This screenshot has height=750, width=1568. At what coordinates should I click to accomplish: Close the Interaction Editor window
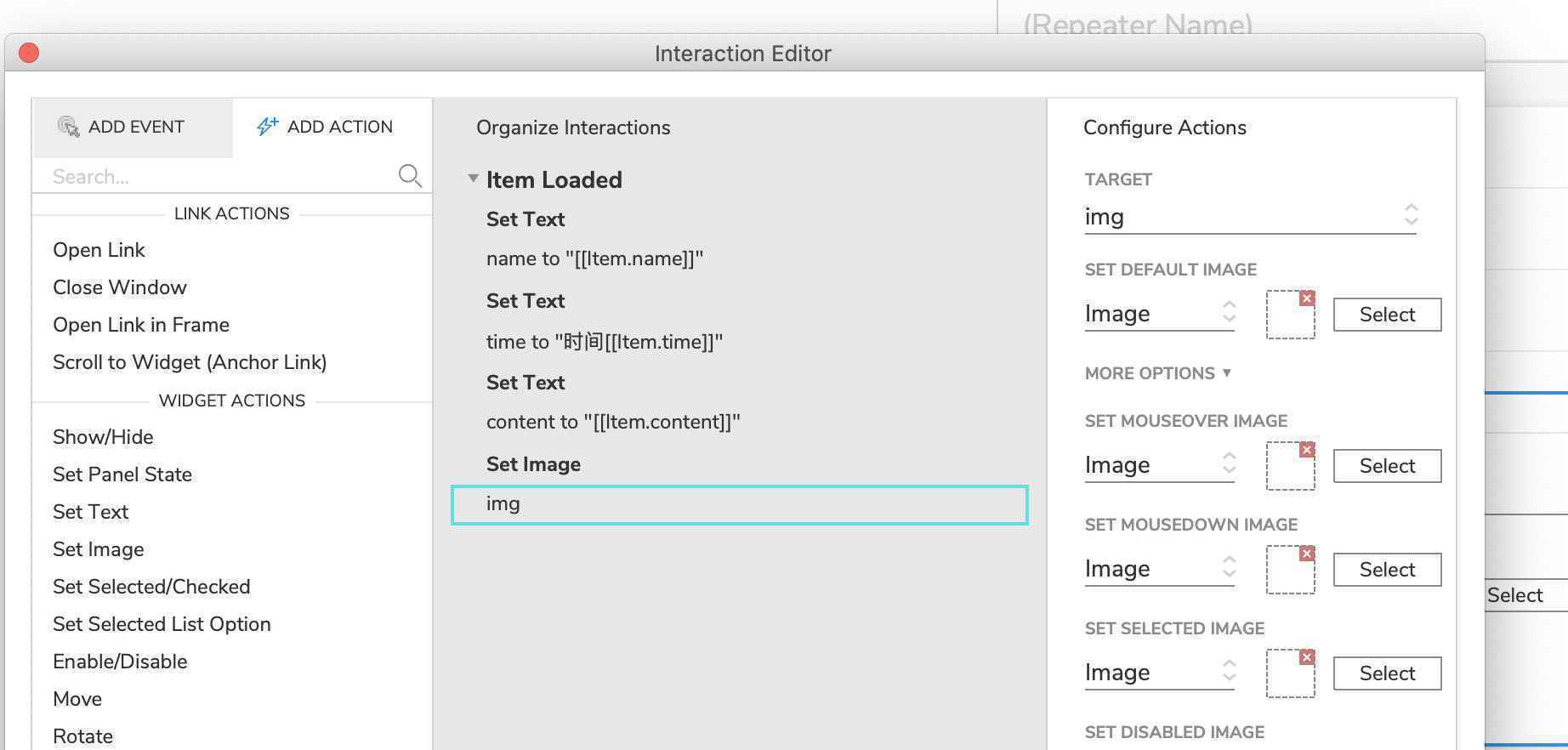[x=29, y=53]
